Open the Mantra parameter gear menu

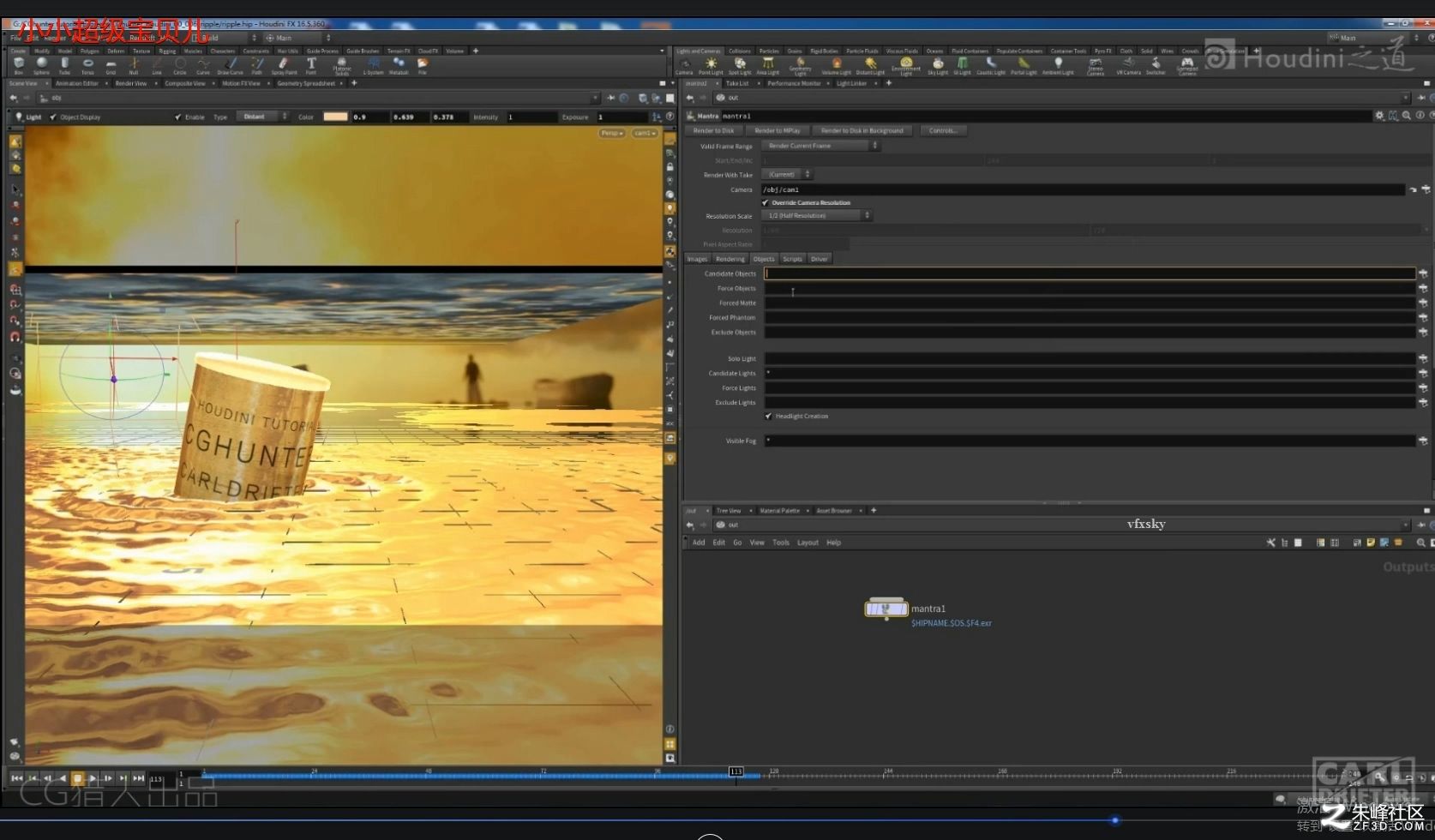(1379, 116)
